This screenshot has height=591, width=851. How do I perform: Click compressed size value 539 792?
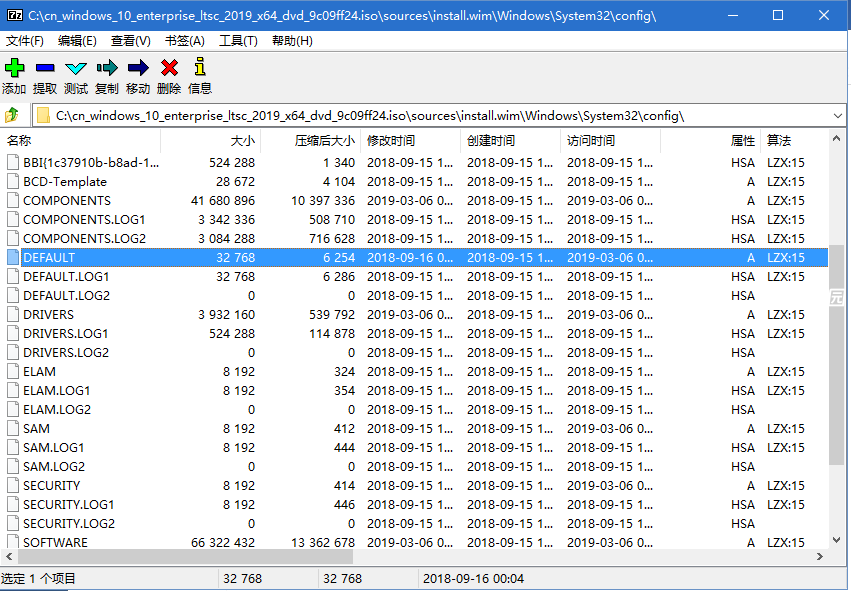coord(332,314)
